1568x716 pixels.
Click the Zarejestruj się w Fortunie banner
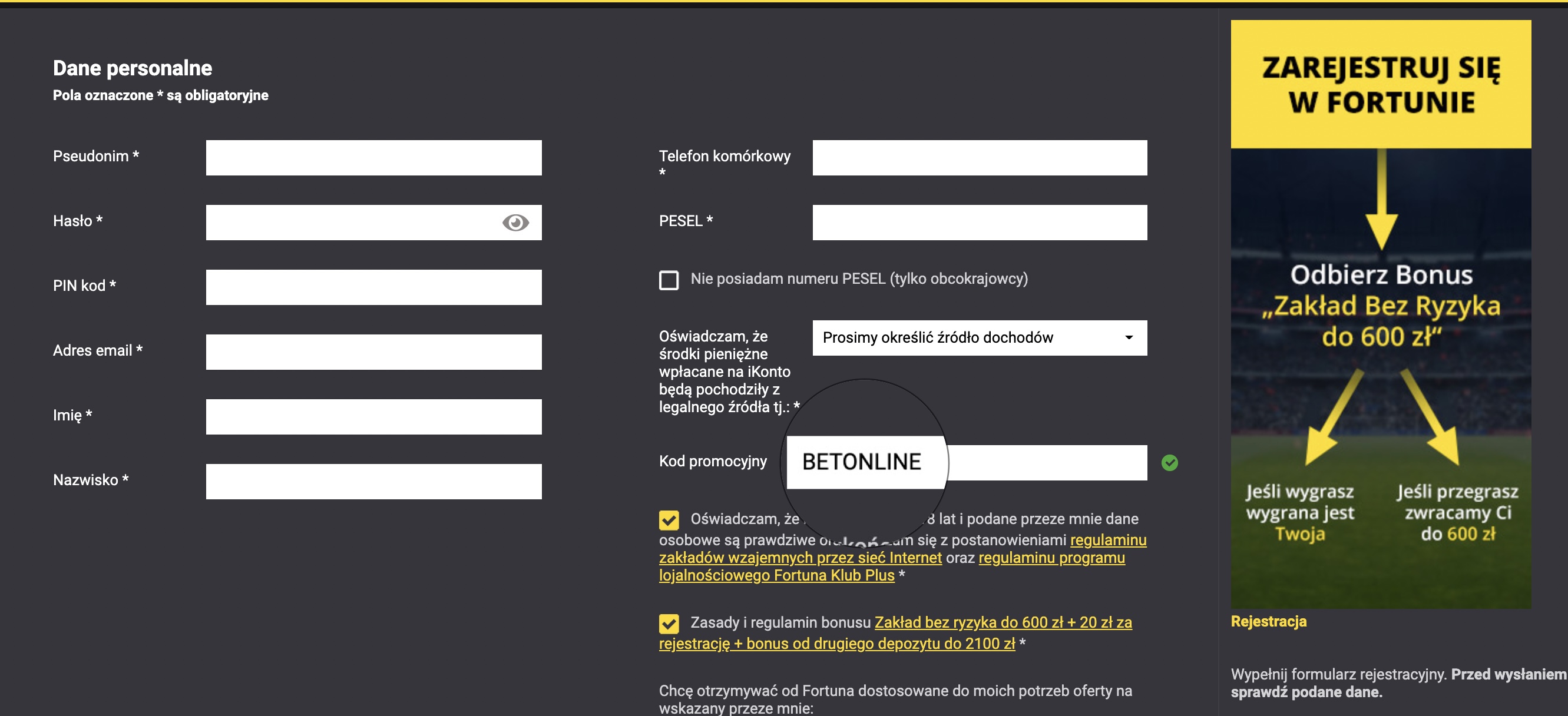(x=1381, y=314)
